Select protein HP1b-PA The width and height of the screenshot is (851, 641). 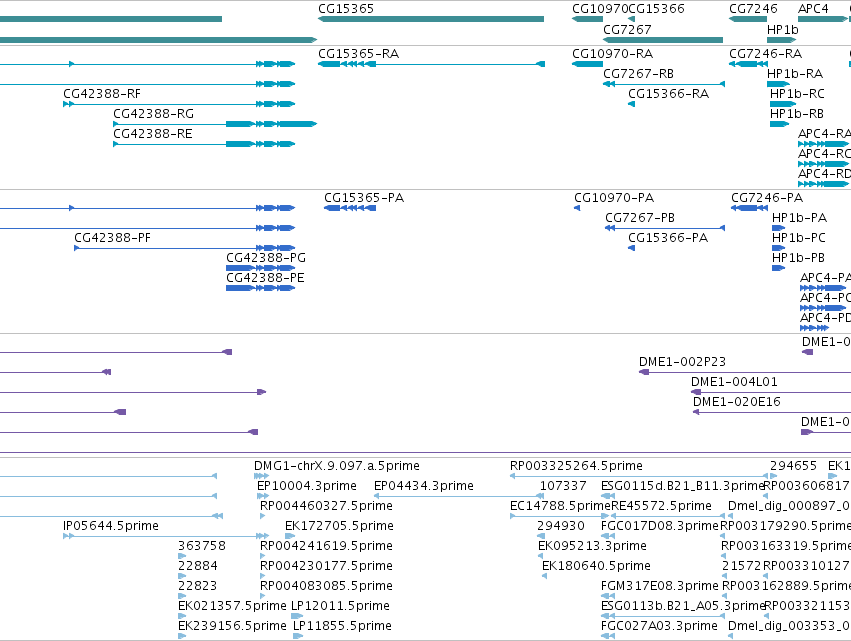coord(778,228)
